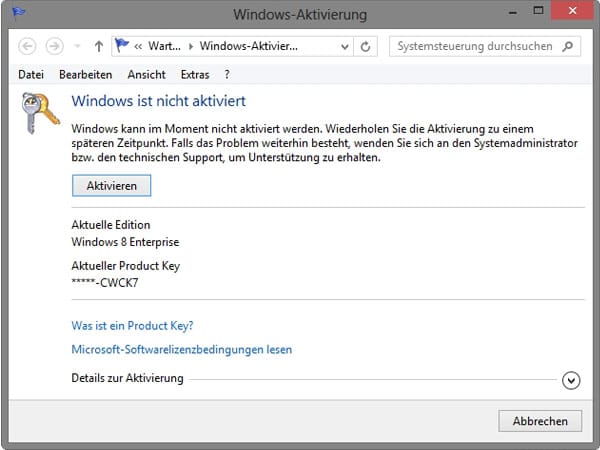Open the Extras menu
This screenshot has width=600, height=450.
coord(195,75)
